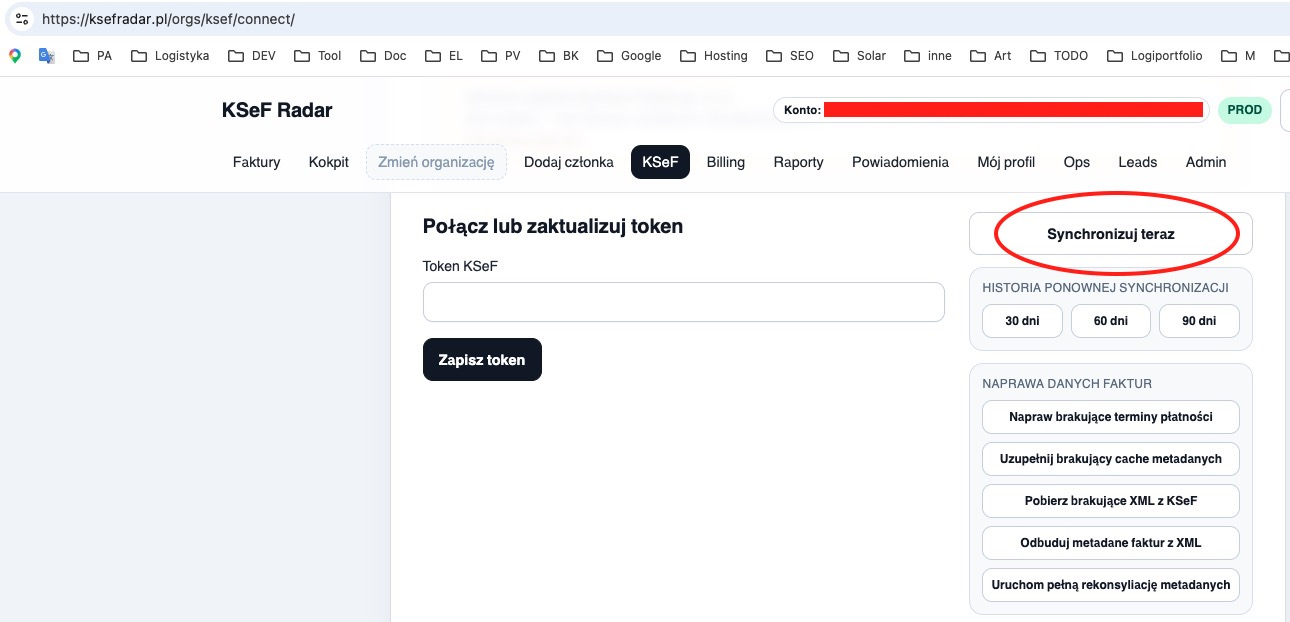1290x622 pixels.
Task: Go to the Faktury menu item
Action: [x=256, y=162]
